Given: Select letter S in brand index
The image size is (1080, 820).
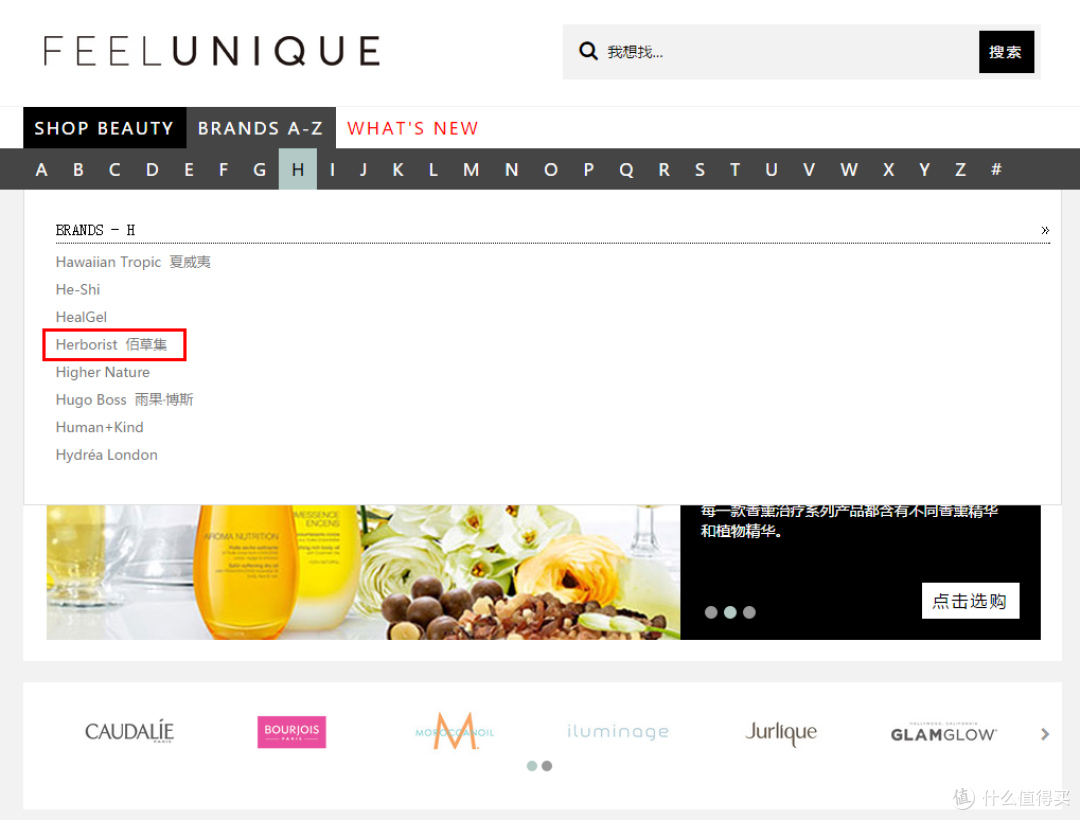Looking at the screenshot, I should pos(700,169).
